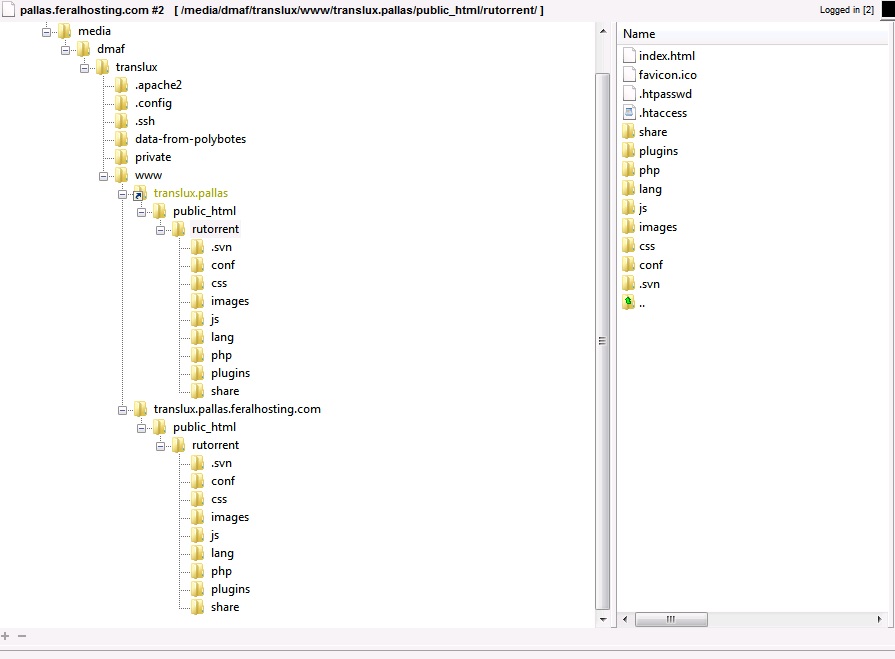Select the translux.pallas tree entry
The image size is (895, 659).
coord(191,193)
